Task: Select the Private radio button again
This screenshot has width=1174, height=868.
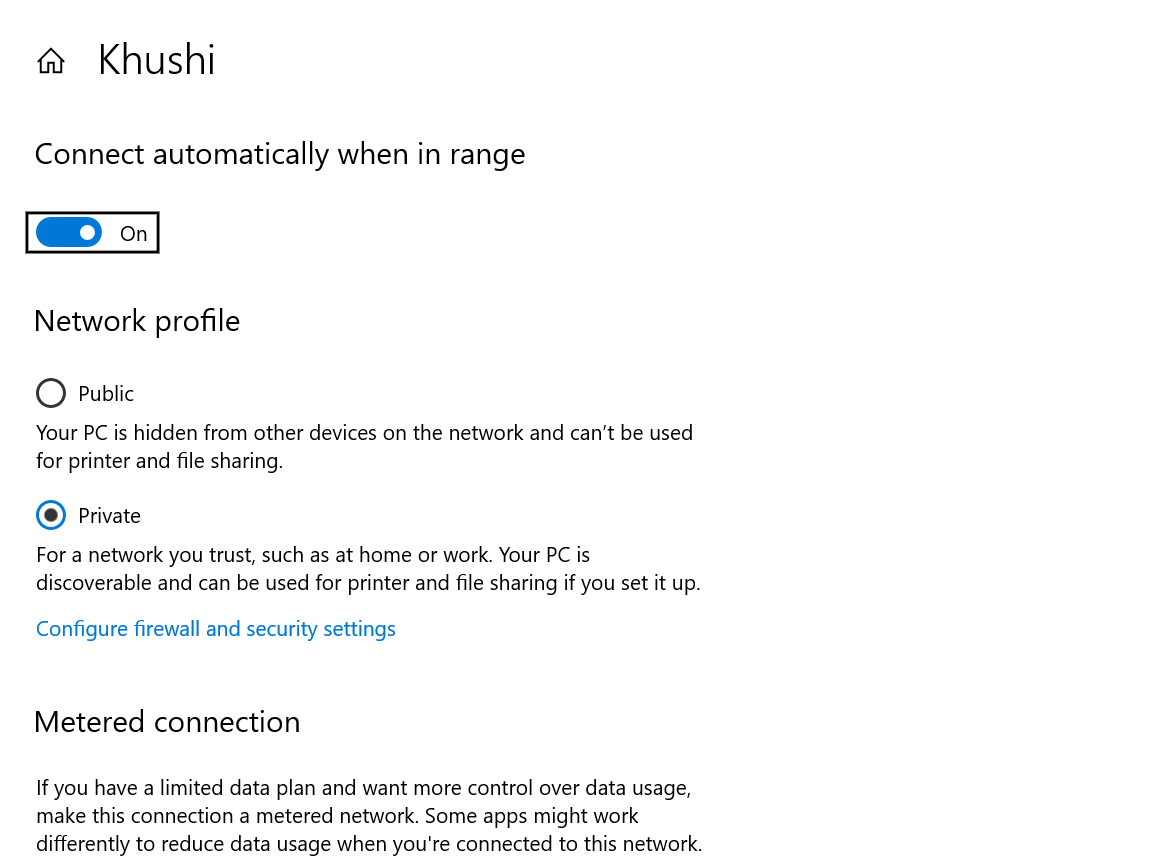Action: [51, 515]
